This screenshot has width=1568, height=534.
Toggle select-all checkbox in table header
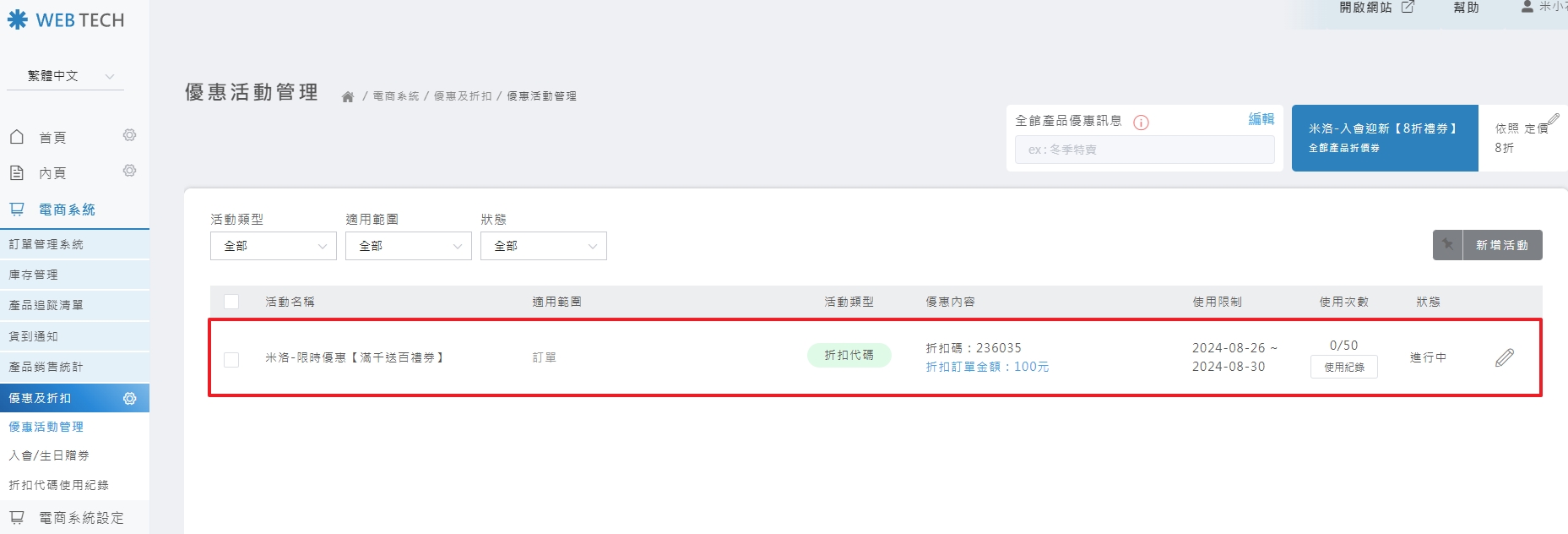click(x=231, y=302)
